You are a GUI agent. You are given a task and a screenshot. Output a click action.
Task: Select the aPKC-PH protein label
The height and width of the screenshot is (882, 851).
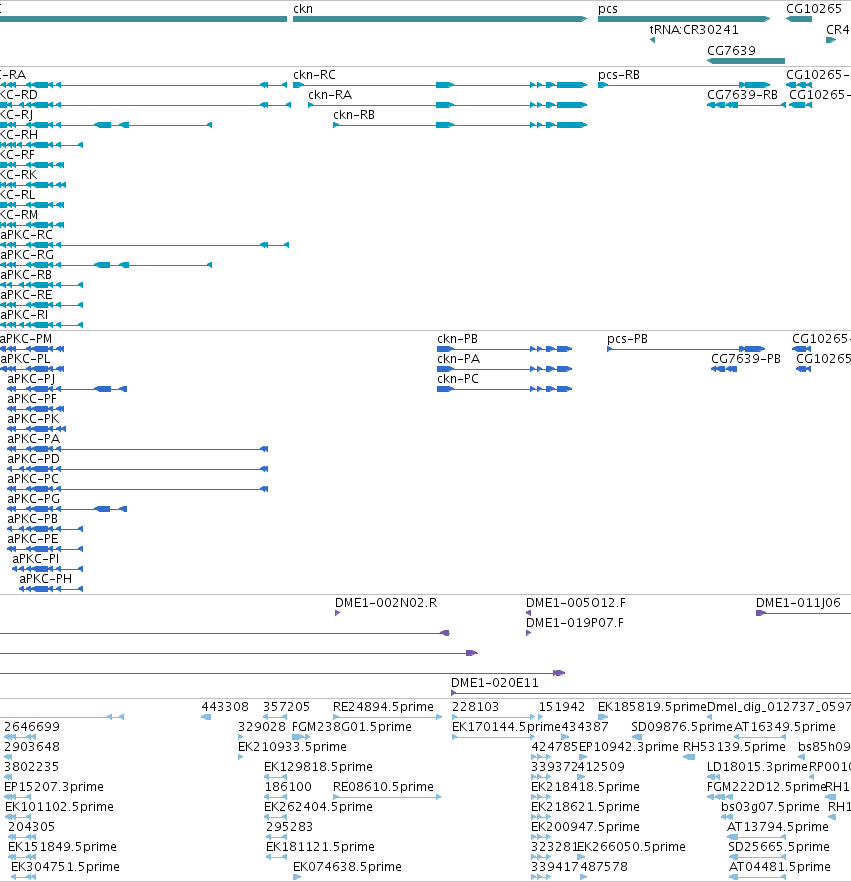(46, 579)
